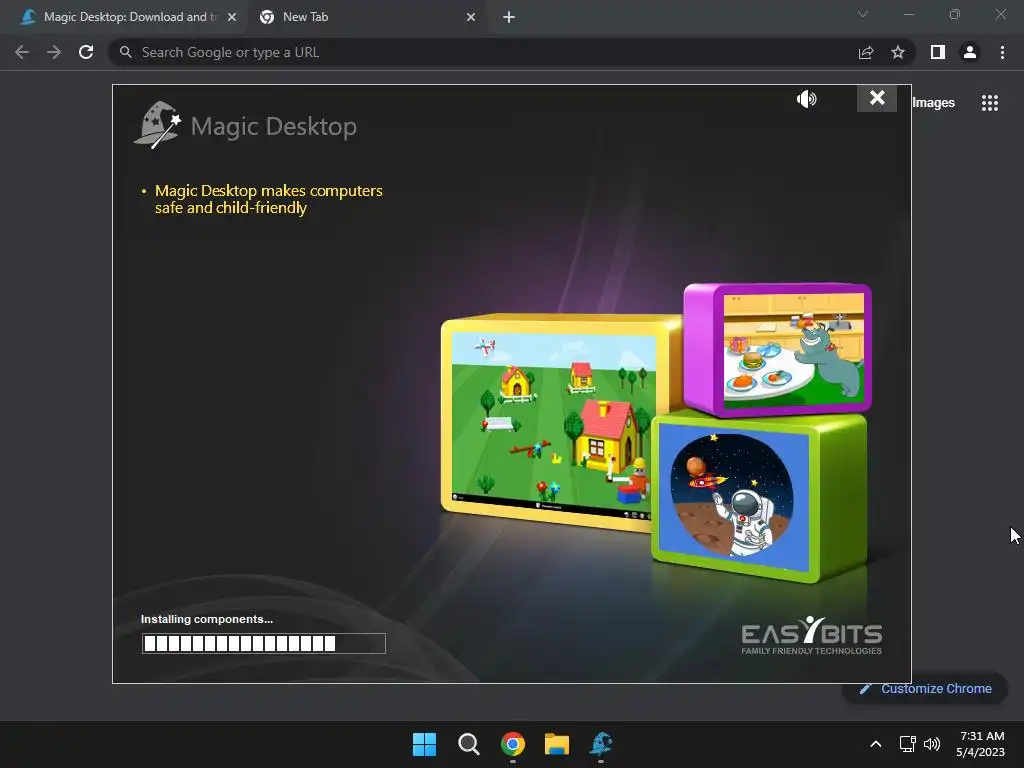Bookmark this tab with the star icon
This screenshot has width=1024, height=768.
(x=898, y=52)
